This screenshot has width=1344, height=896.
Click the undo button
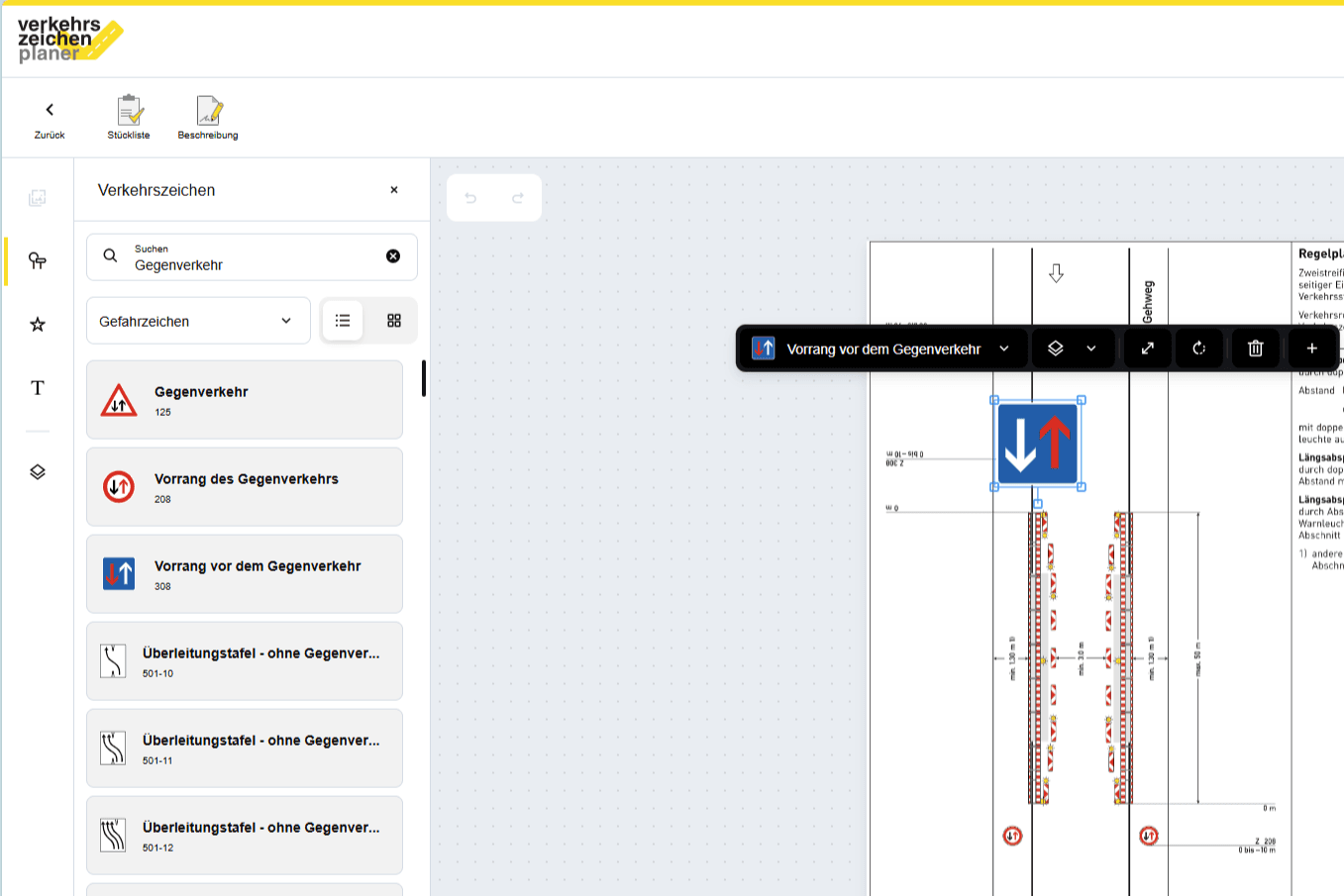(470, 198)
